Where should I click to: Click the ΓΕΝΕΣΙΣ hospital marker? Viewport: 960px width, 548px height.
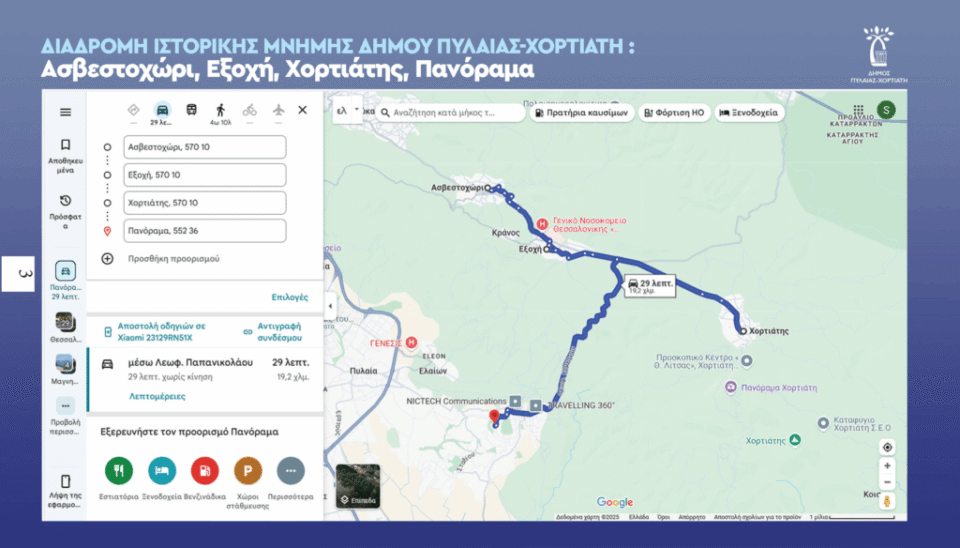[x=411, y=343]
